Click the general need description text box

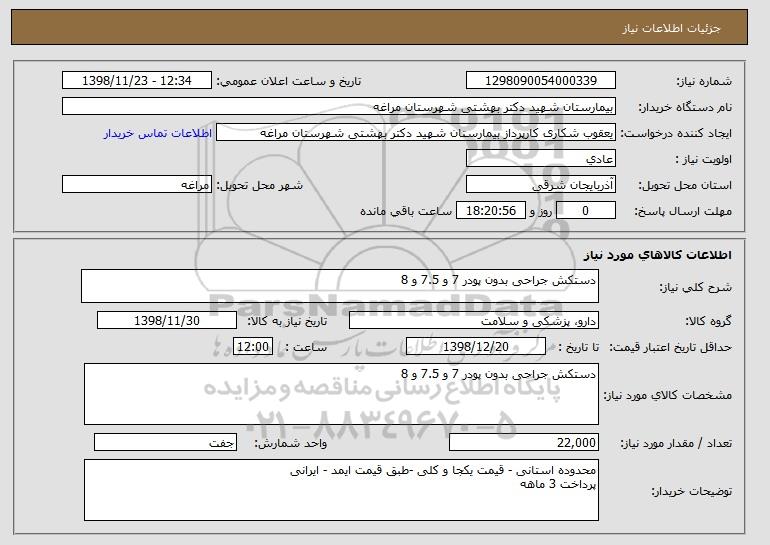click(x=340, y=286)
